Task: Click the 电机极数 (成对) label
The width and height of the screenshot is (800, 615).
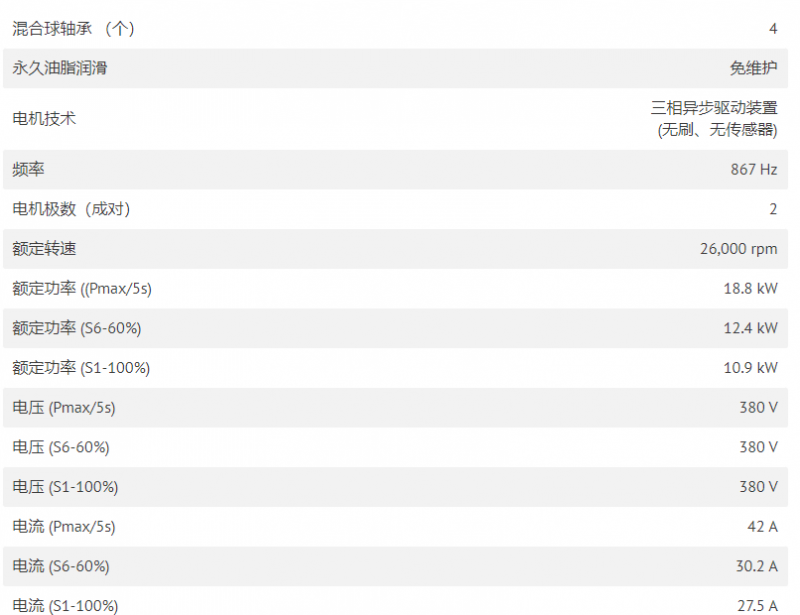Action: (71, 209)
